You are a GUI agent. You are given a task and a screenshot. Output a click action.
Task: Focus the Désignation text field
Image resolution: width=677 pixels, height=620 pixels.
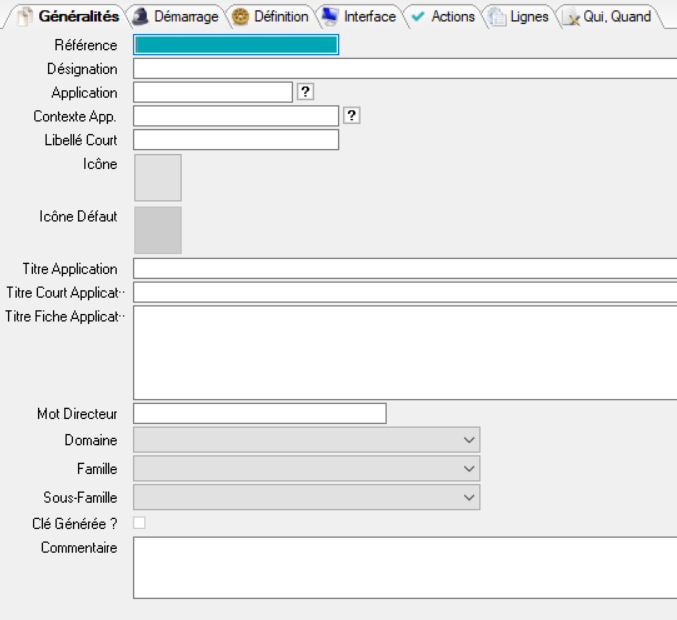[404, 69]
